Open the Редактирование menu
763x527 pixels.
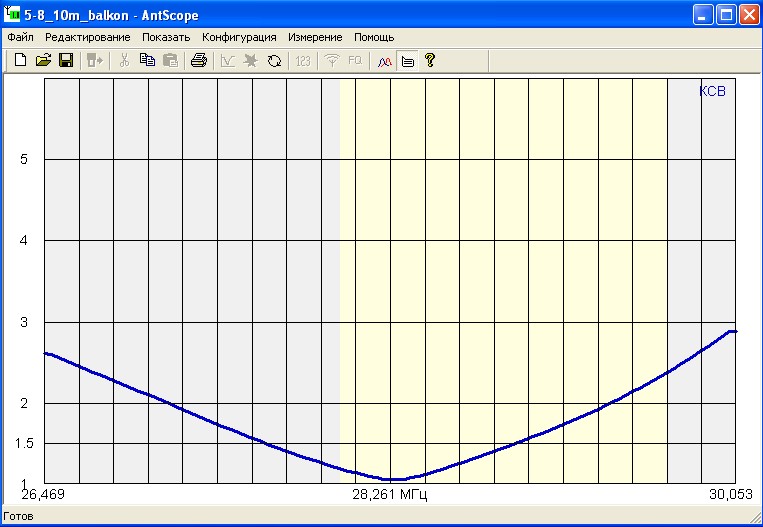[87, 37]
